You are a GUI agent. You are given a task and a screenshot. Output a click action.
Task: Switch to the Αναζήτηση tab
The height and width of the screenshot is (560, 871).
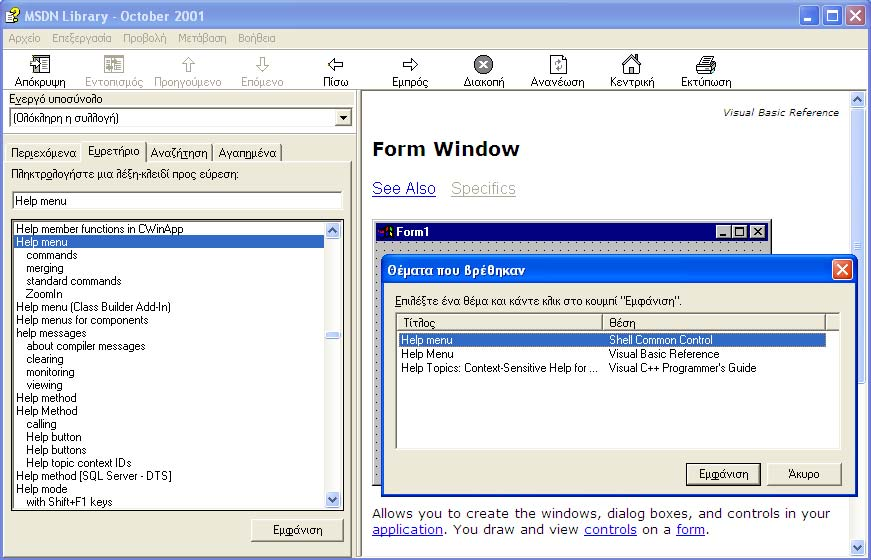pos(179,153)
